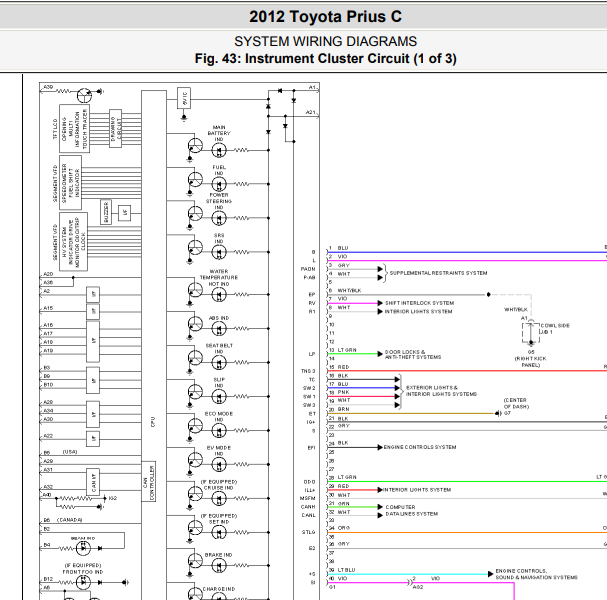Click the 'BRAKE IND' label

pos(218,555)
